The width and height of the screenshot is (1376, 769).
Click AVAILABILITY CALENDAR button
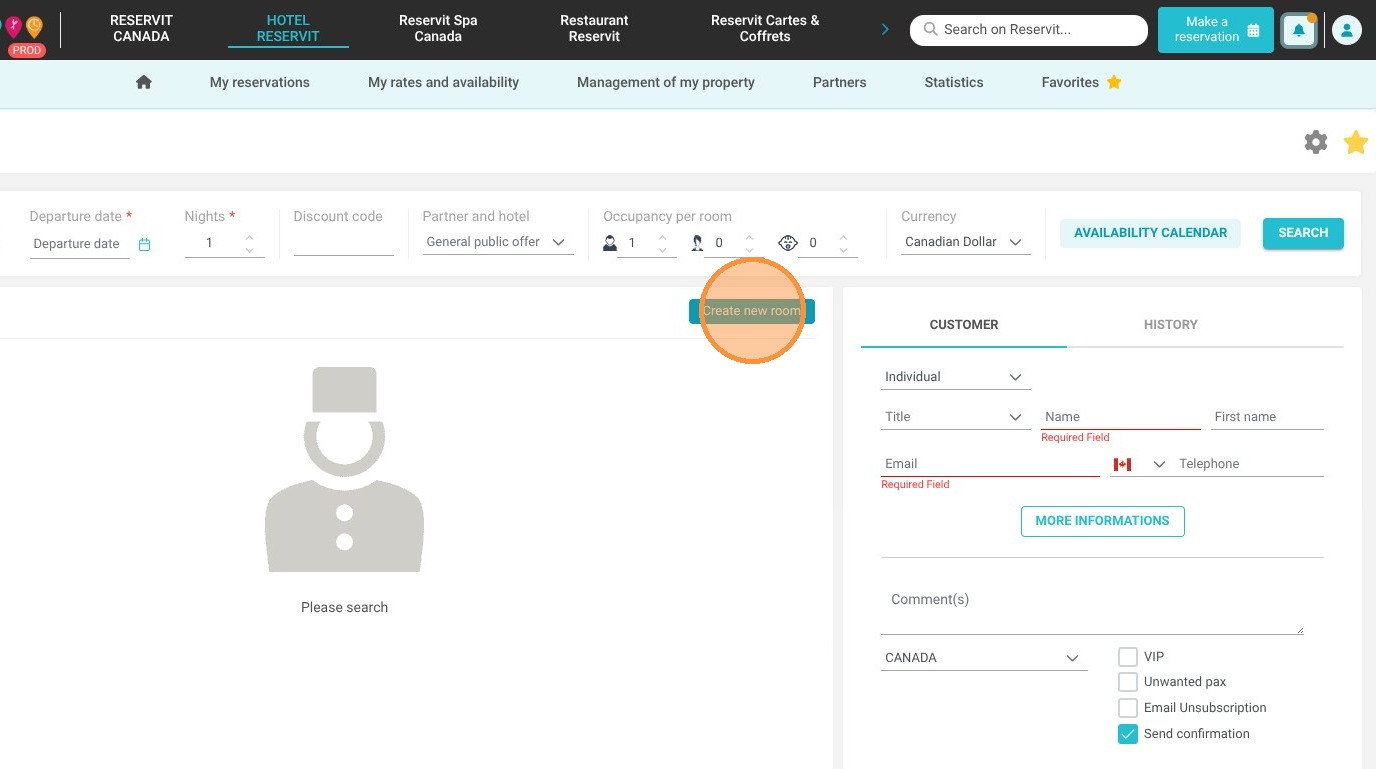(1150, 233)
